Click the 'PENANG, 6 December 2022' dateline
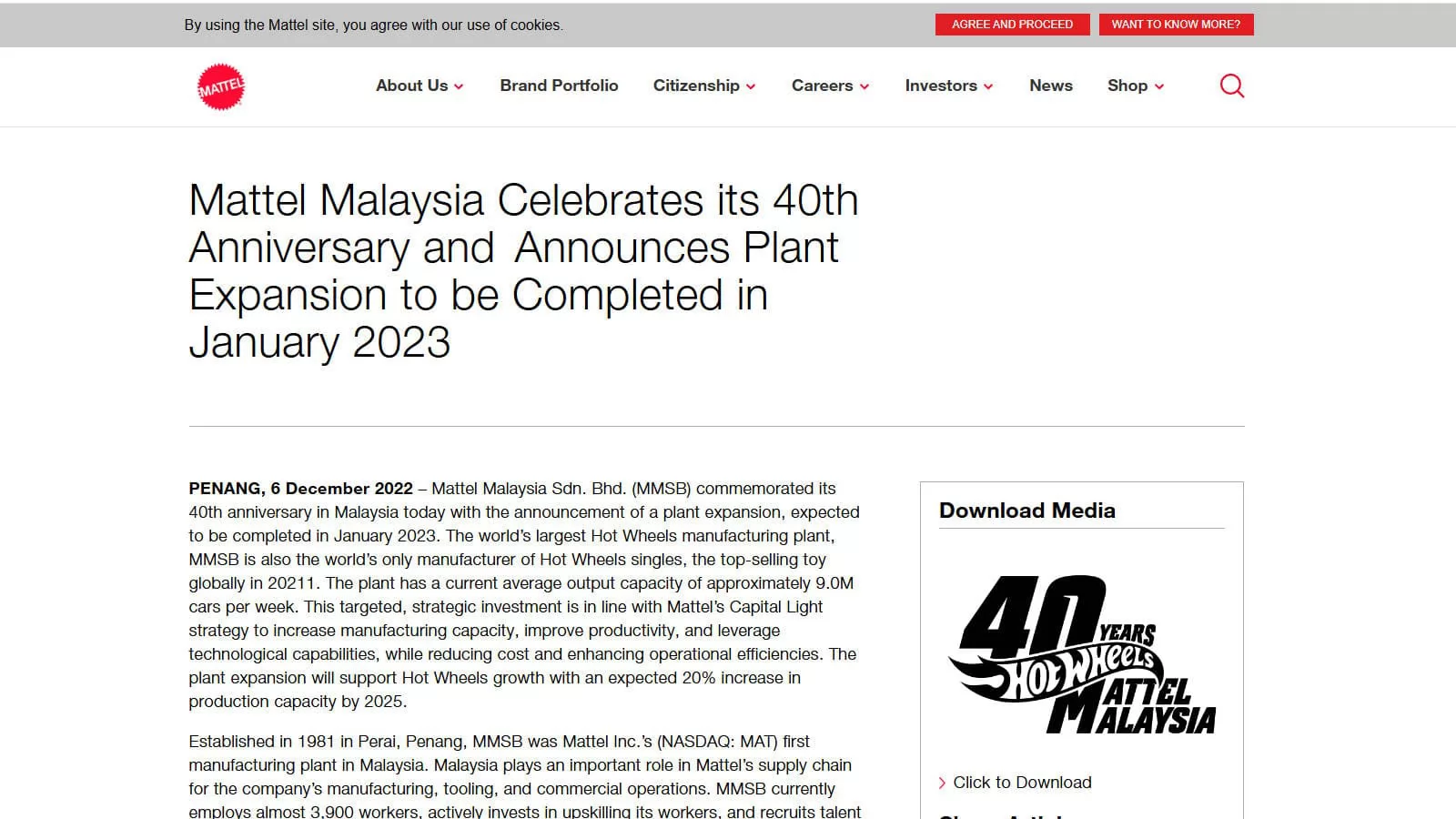The image size is (1456, 819). coord(300,489)
